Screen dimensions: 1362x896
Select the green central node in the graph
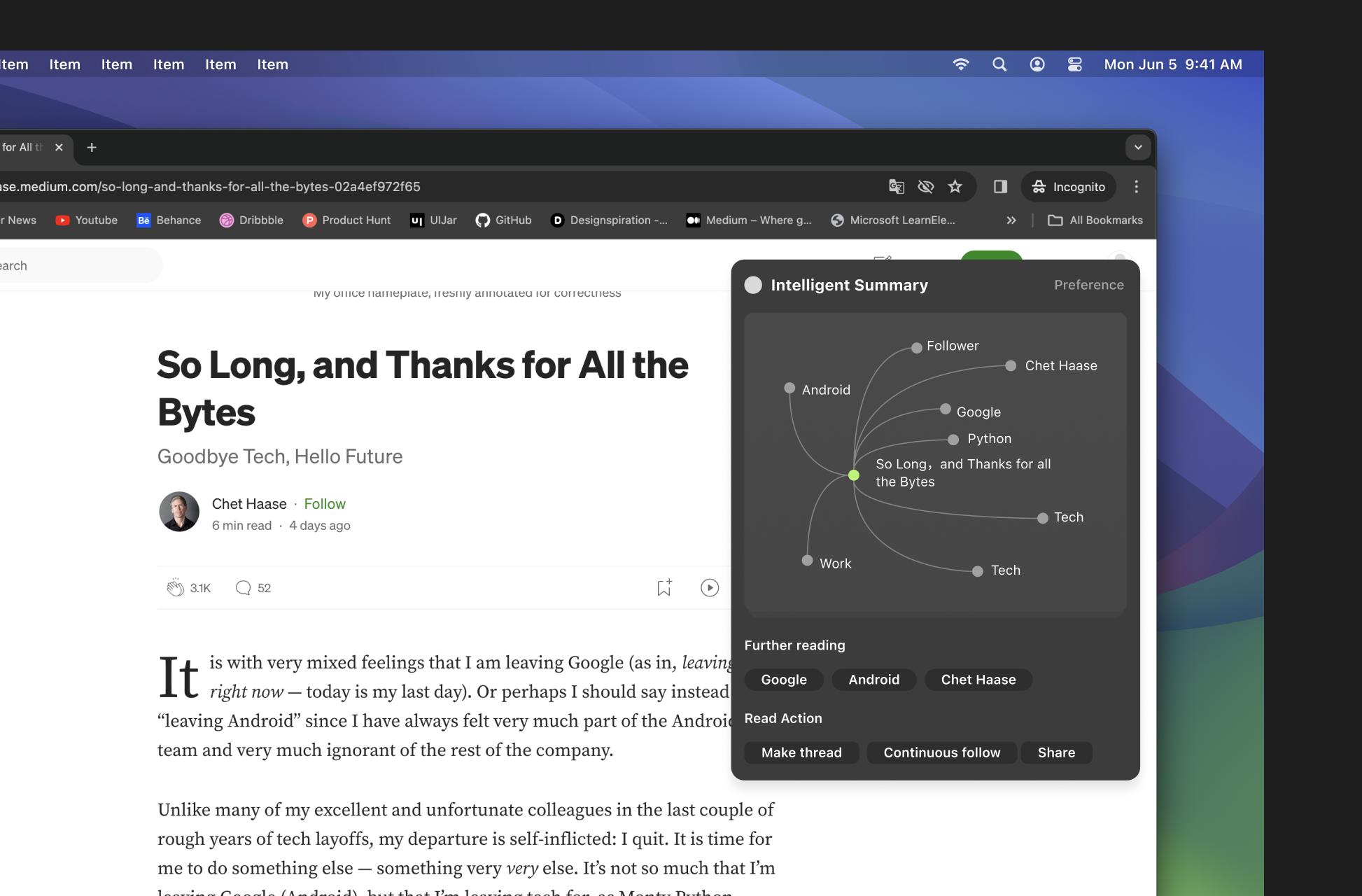tap(853, 475)
